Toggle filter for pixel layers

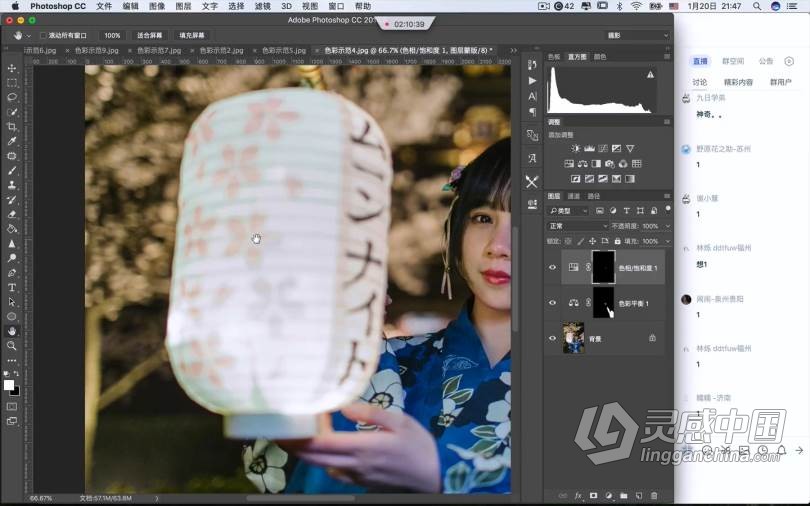(600, 211)
